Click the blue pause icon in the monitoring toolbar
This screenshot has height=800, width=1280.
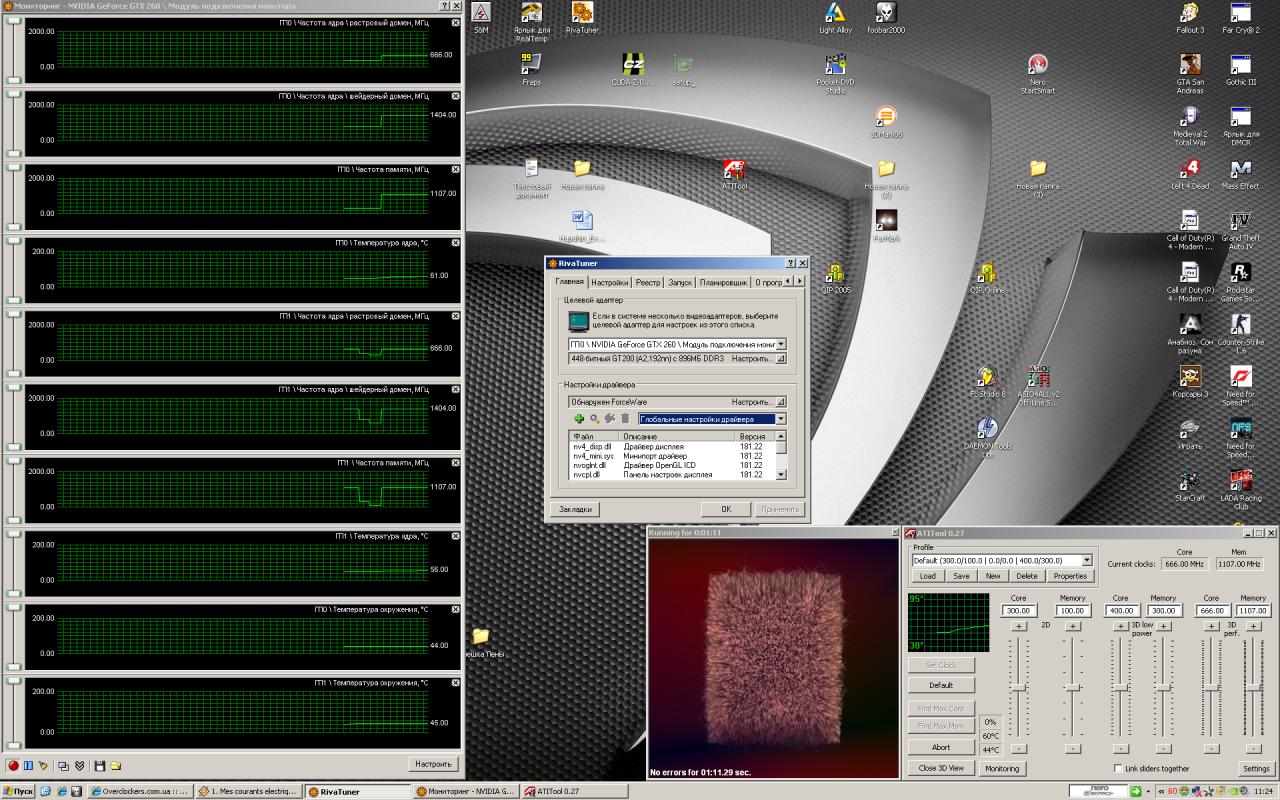tap(29, 765)
